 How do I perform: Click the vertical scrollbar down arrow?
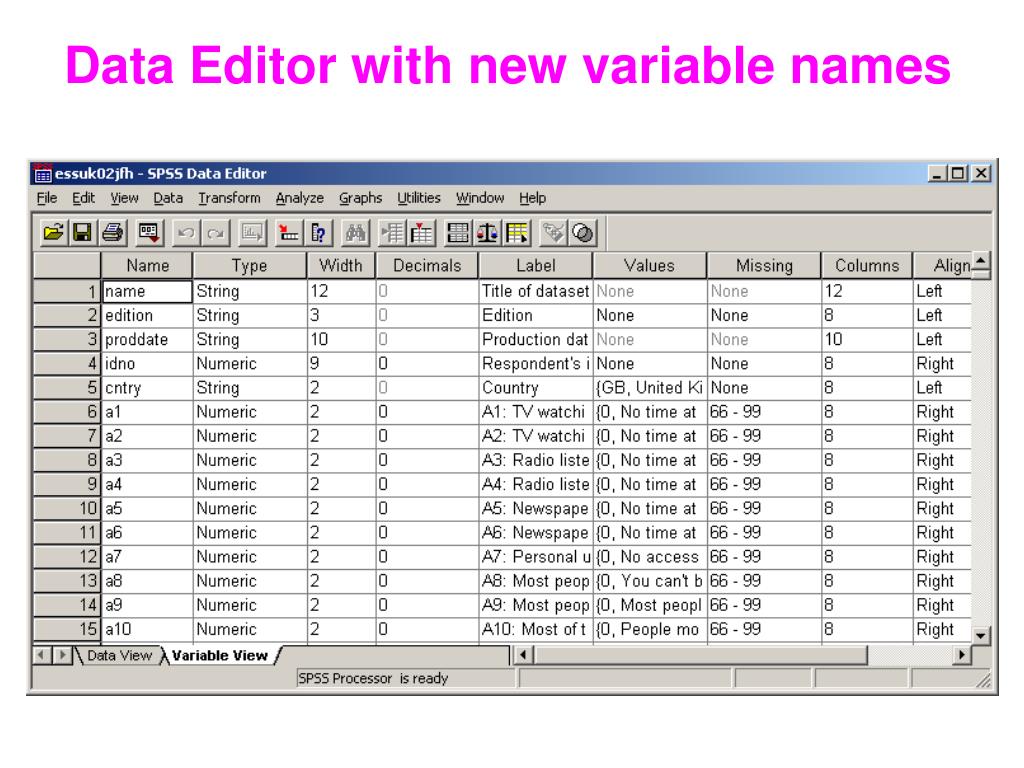coord(980,635)
